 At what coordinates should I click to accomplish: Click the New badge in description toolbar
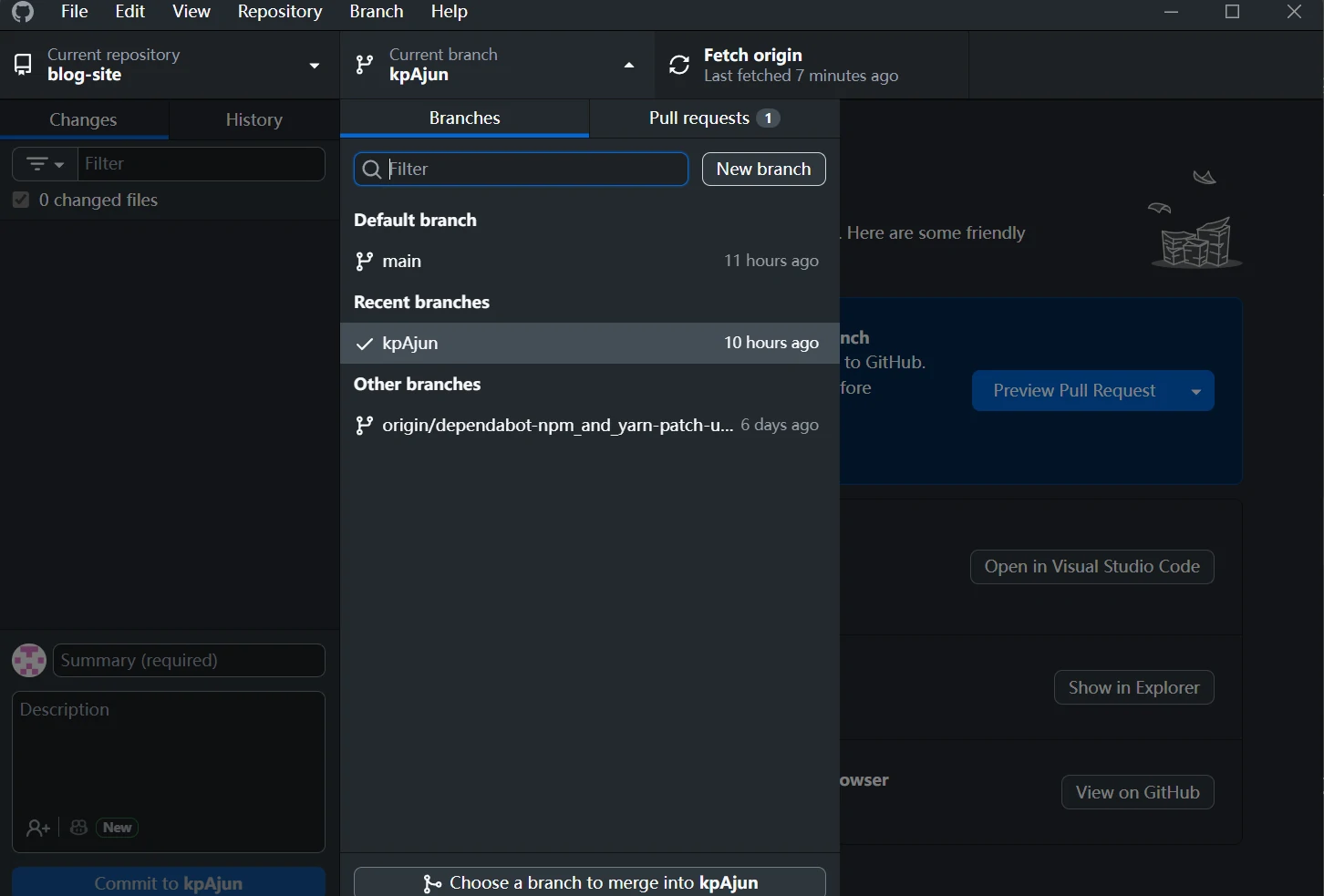point(118,828)
